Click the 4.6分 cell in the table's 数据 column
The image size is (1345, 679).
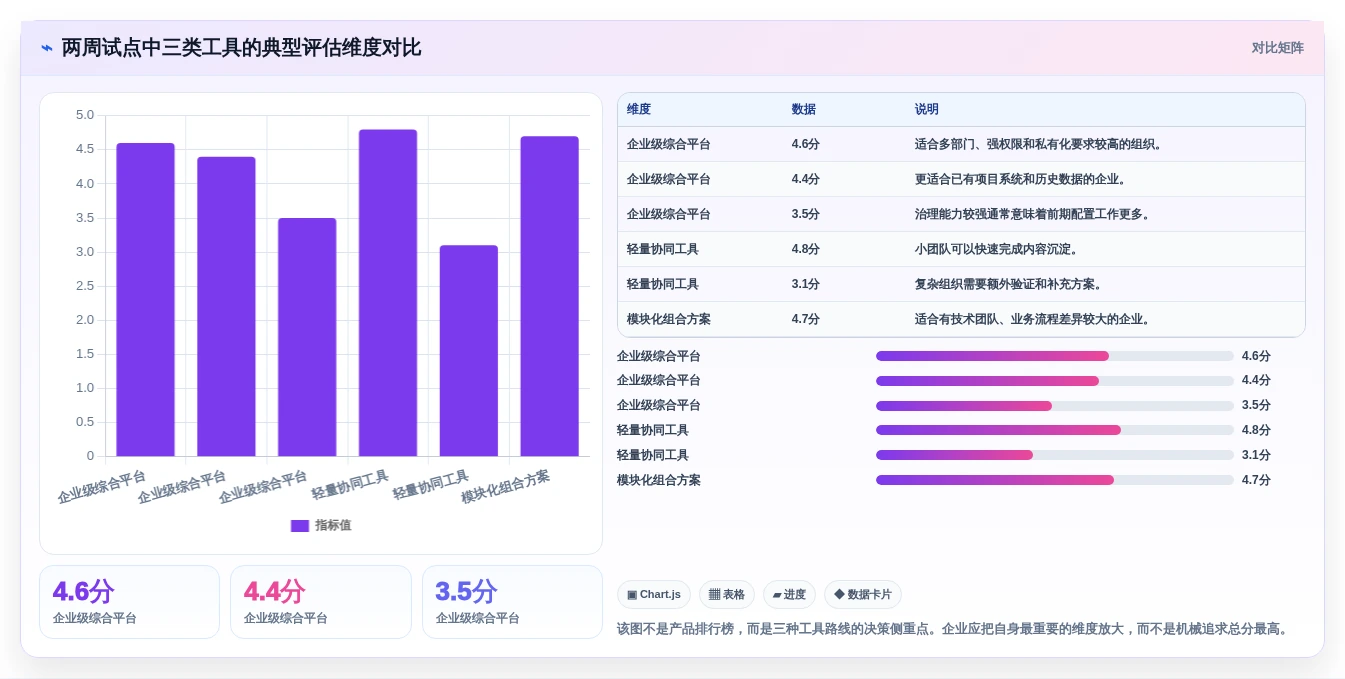tap(806, 144)
